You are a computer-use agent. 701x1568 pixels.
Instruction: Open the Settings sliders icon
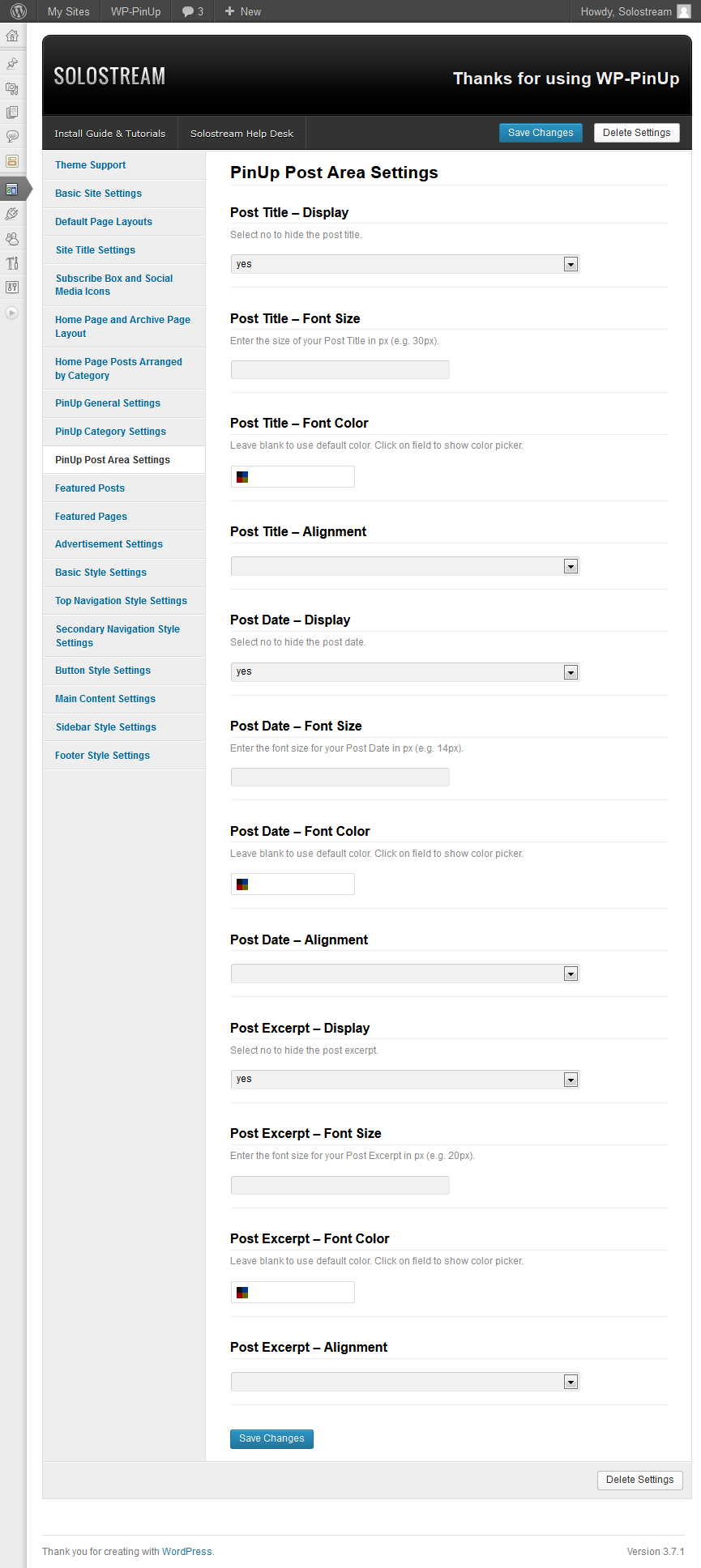(12, 287)
